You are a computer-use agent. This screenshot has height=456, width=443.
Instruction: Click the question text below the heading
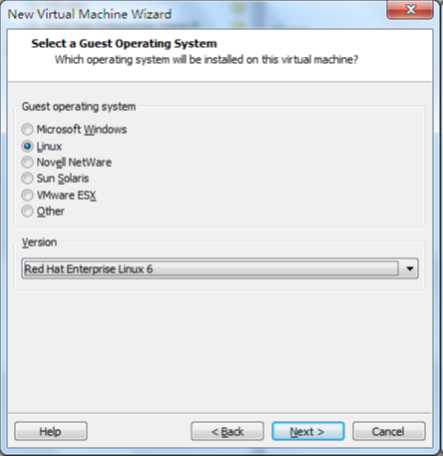[x=206, y=60]
